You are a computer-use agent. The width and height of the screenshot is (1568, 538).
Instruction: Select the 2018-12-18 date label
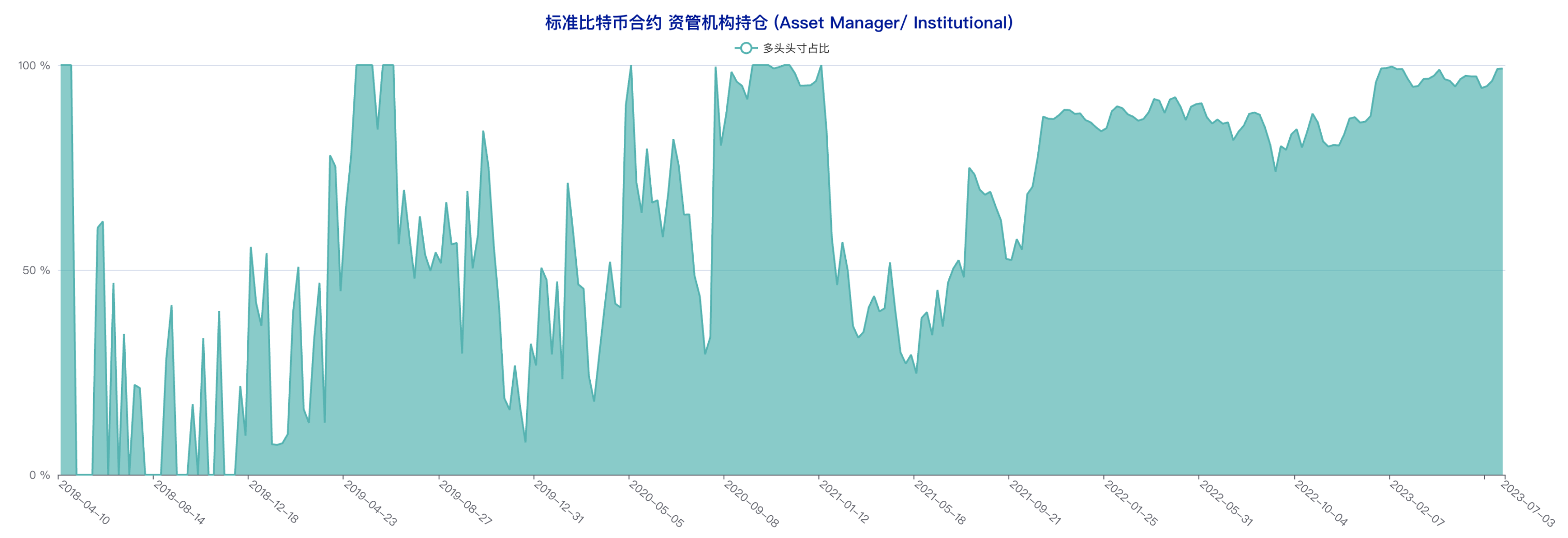[x=274, y=503]
